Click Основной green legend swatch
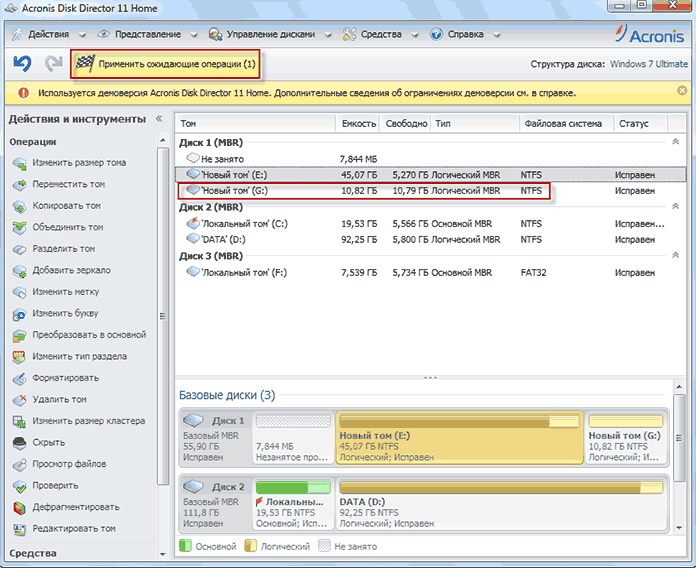This screenshot has height=568, width=696. tap(185, 546)
